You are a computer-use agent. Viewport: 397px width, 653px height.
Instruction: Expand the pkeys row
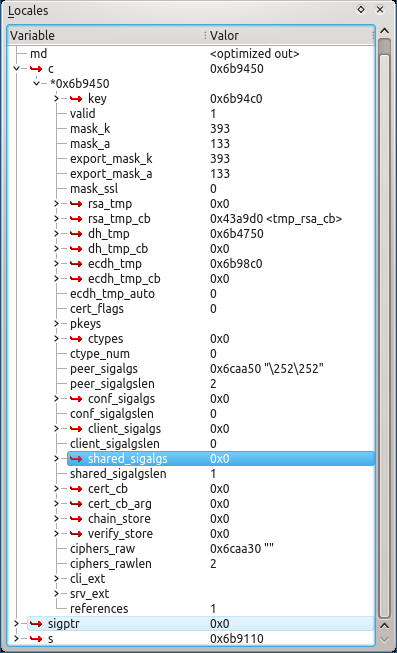pyautogui.click(x=56, y=324)
